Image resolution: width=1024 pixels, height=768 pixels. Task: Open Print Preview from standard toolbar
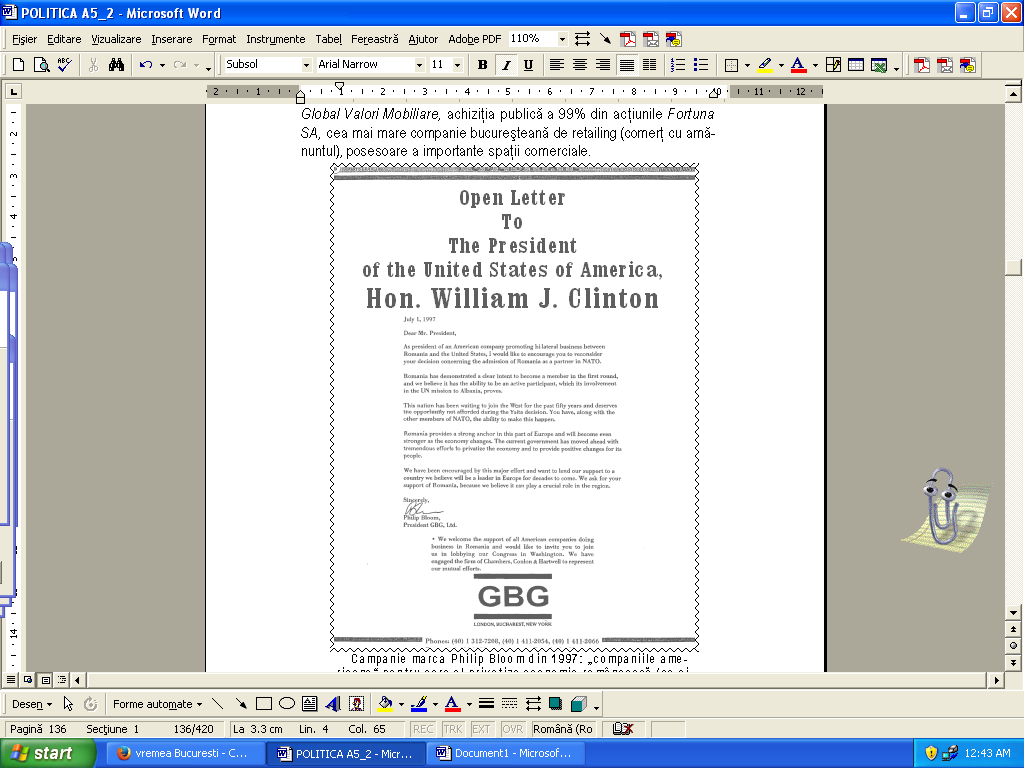coord(41,65)
